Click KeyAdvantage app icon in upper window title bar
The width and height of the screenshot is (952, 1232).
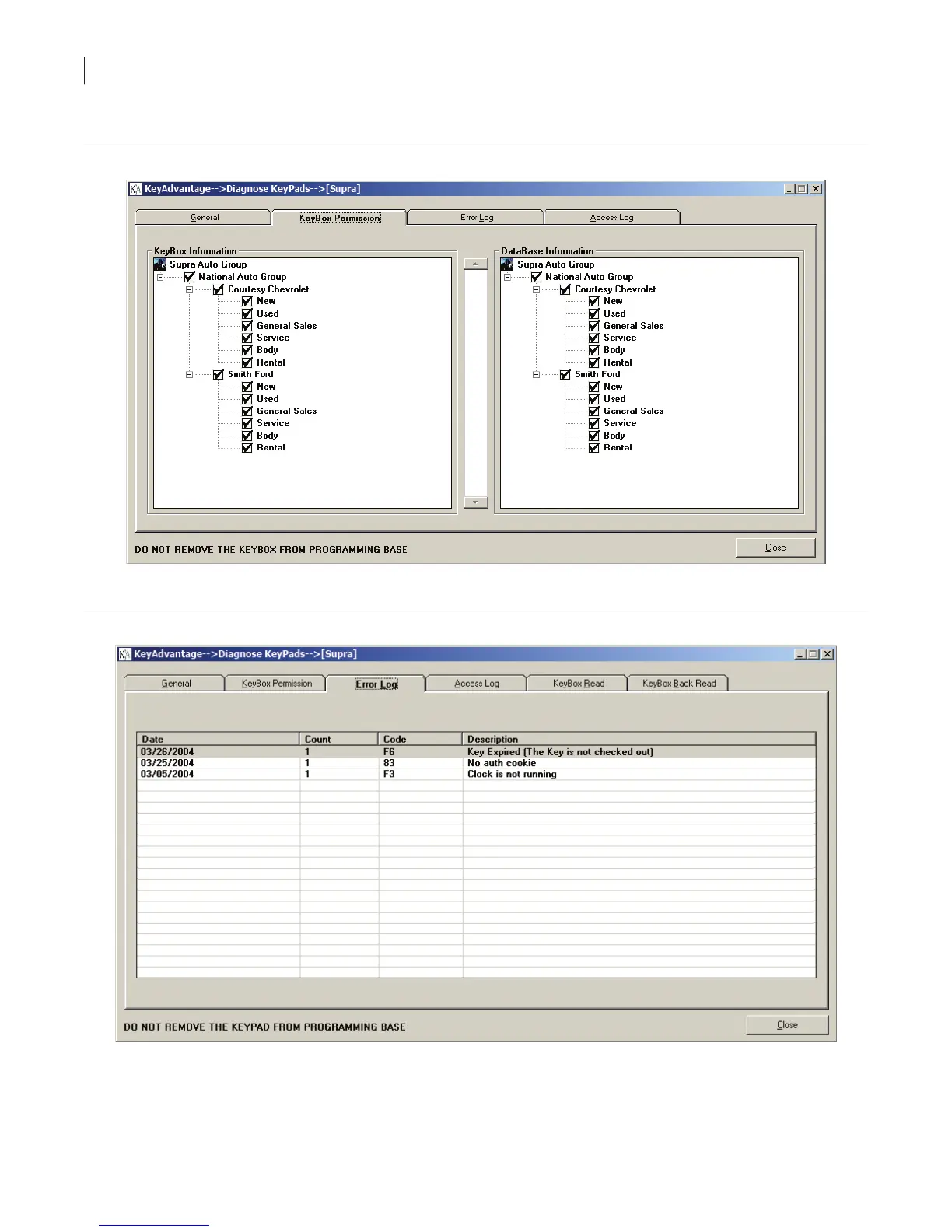pyautogui.click(x=136, y=189)
